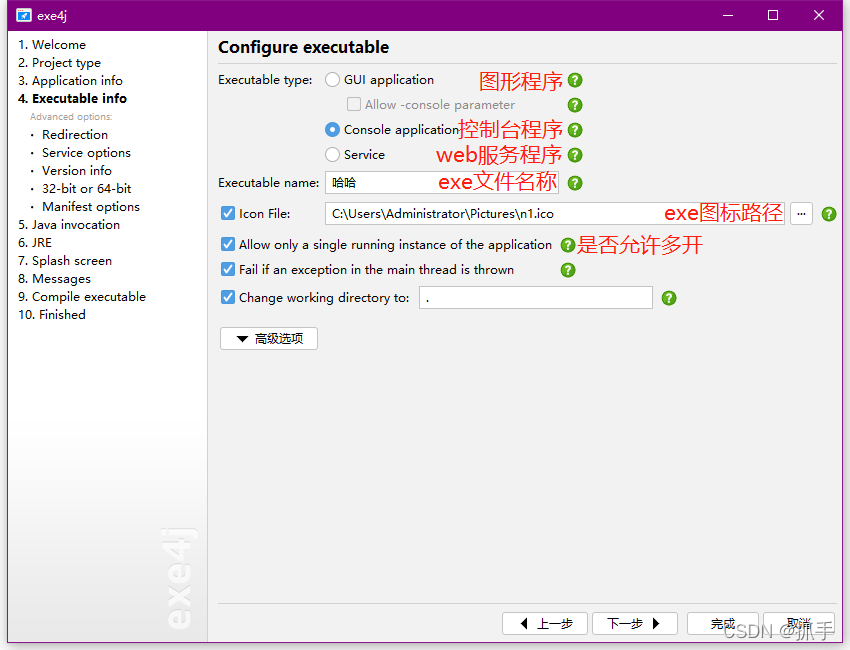Go to step 7. Splash screen
Image resolution: width=850 pixels, height=650 pixels.
tap(65, 261)
